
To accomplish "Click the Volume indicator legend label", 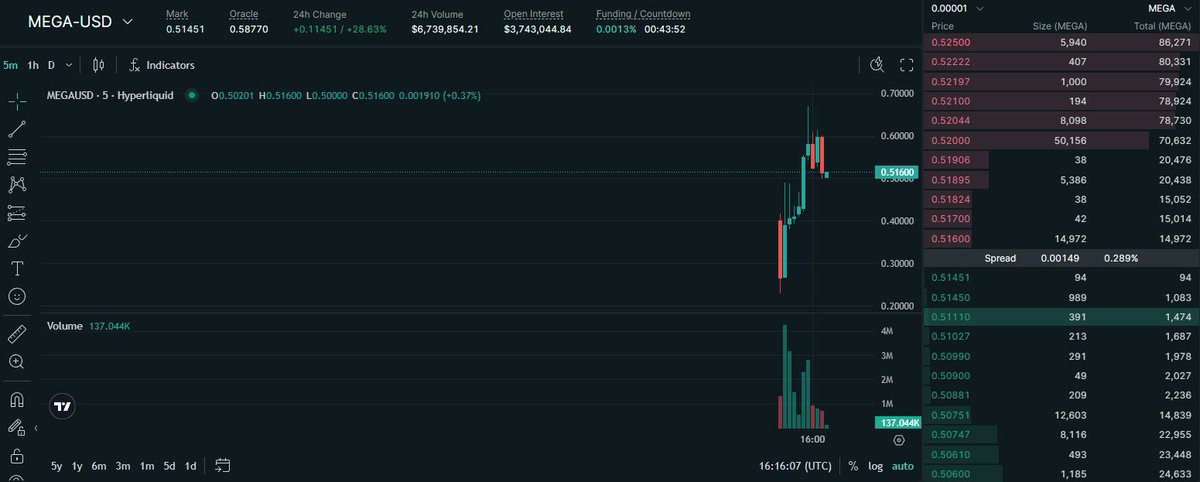I will coord(66,327).
